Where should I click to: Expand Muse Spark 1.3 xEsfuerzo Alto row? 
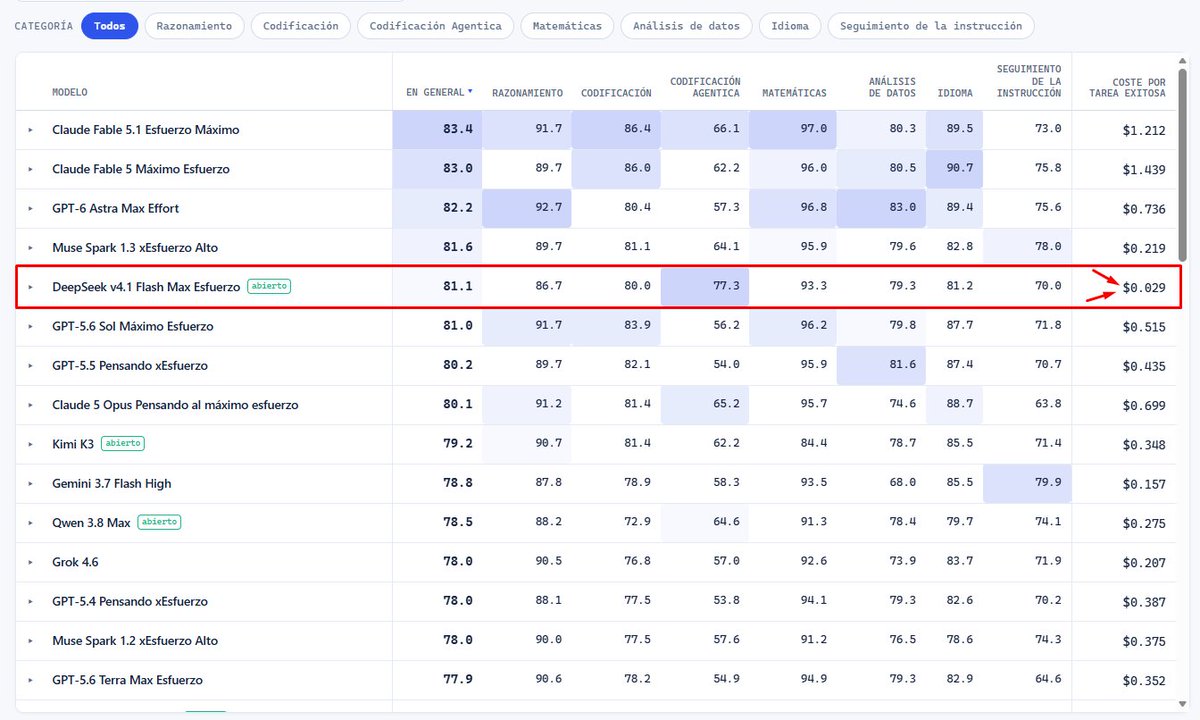point(30,248)
